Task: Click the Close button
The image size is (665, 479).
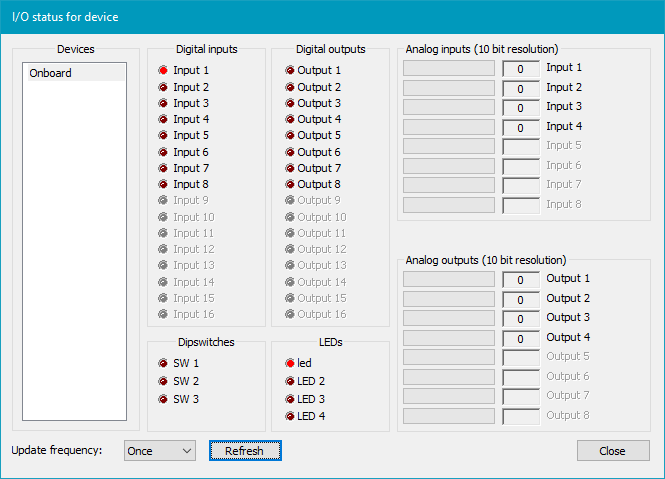Action: click(612, 451)
